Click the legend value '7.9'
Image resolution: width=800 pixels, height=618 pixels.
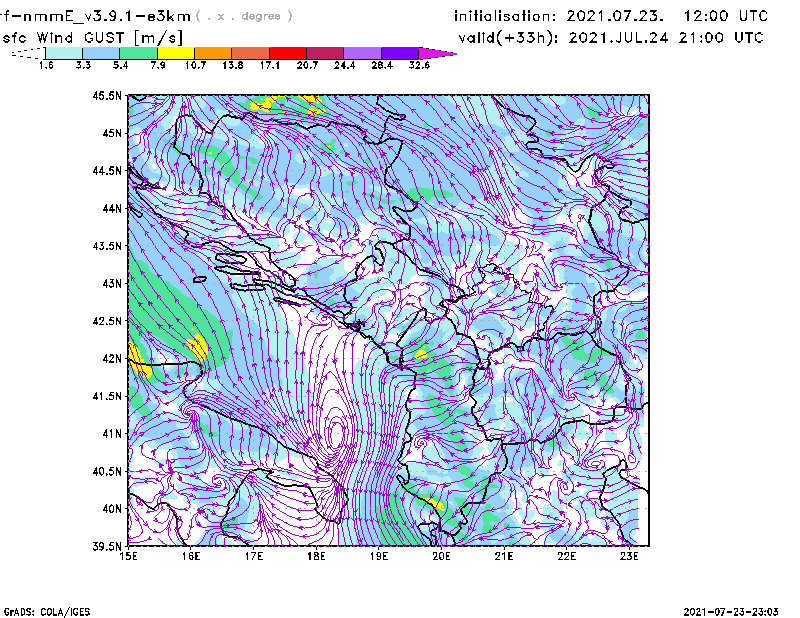[158, 65]
